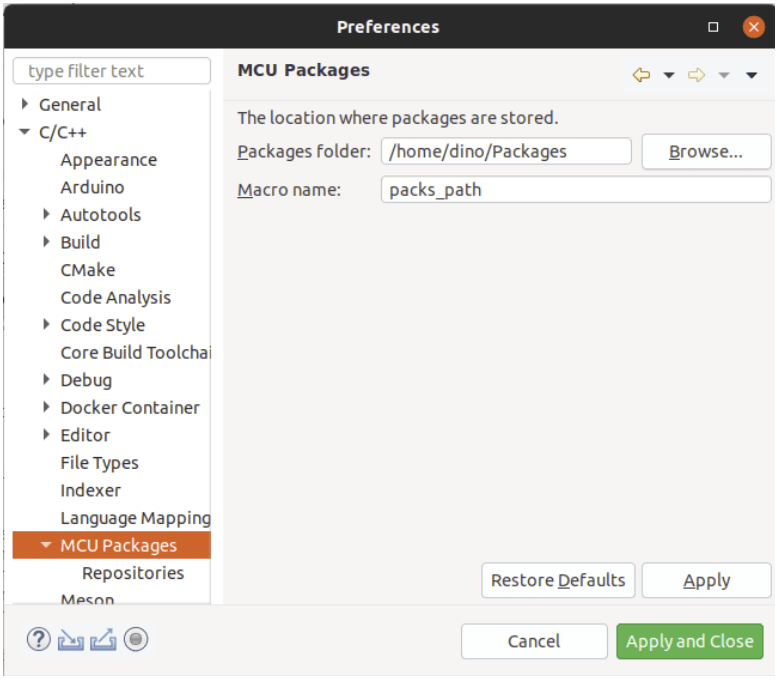Click the Macro name text field
This screenshot has width=777, height=680.
575,189
